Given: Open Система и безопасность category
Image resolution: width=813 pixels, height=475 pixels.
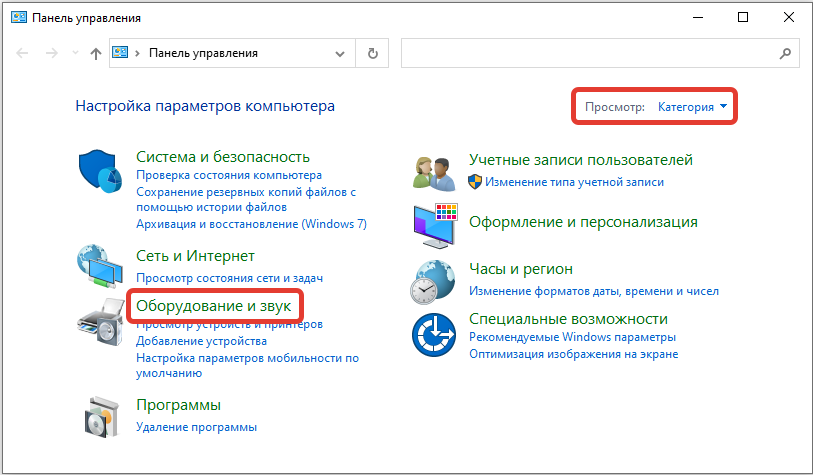Looking at the screenshot, I should [222, 157].
